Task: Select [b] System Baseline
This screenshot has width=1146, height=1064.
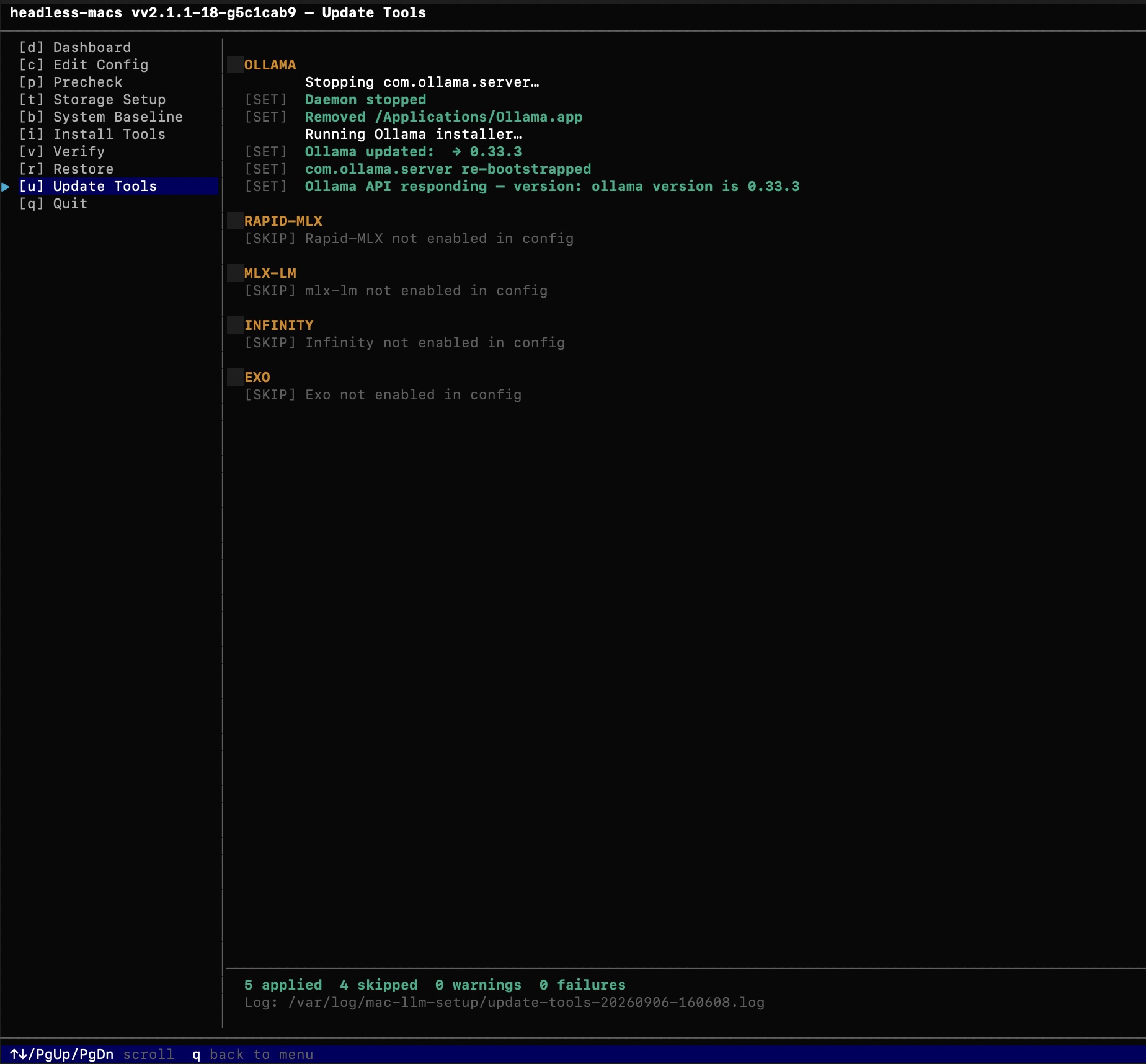Action: coord(101,117)
